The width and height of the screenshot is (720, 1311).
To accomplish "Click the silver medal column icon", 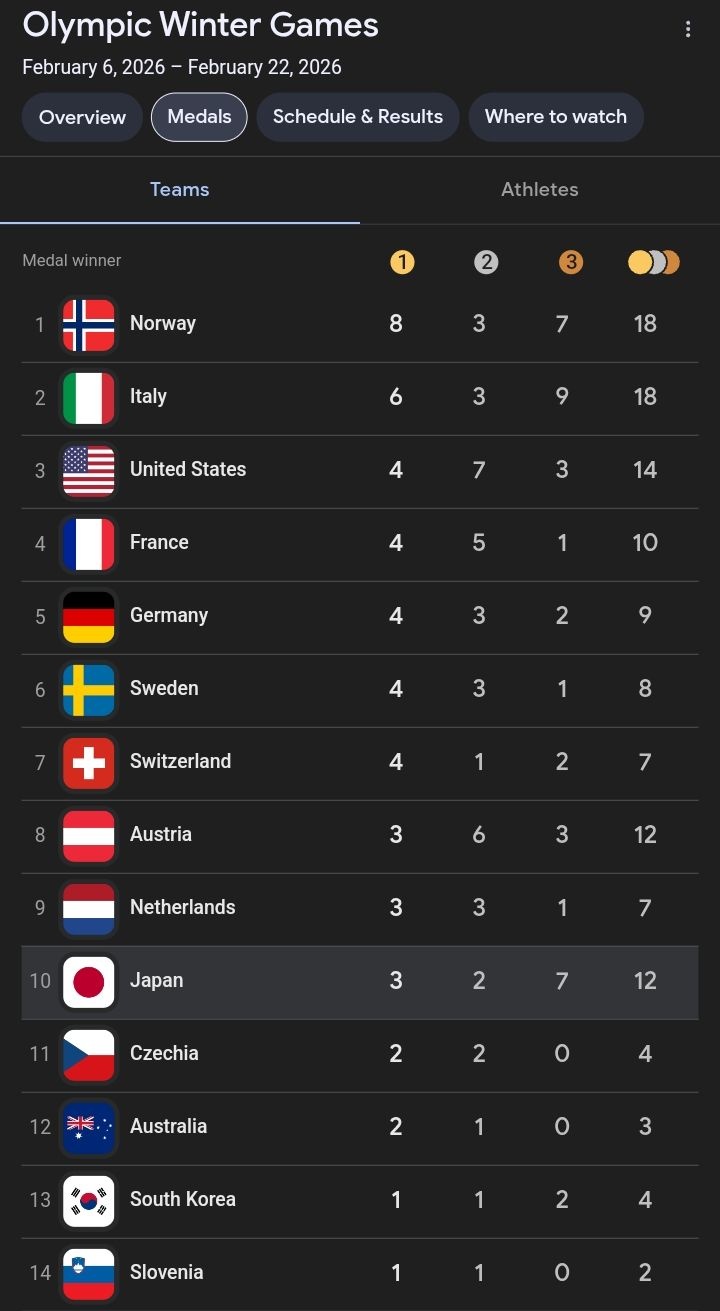I will click(x=486, y=262).
